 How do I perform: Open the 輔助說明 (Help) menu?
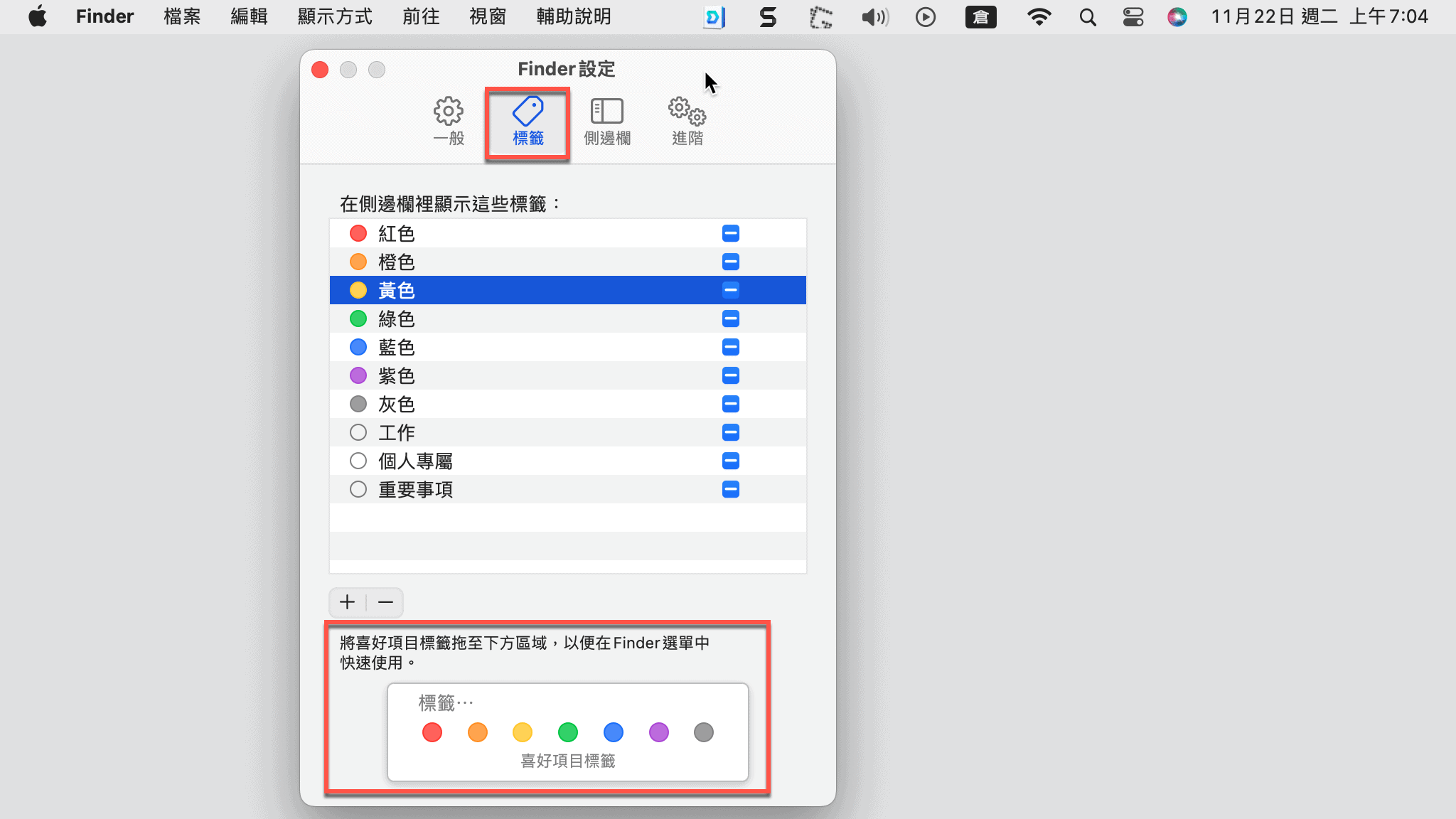(574, 16)
